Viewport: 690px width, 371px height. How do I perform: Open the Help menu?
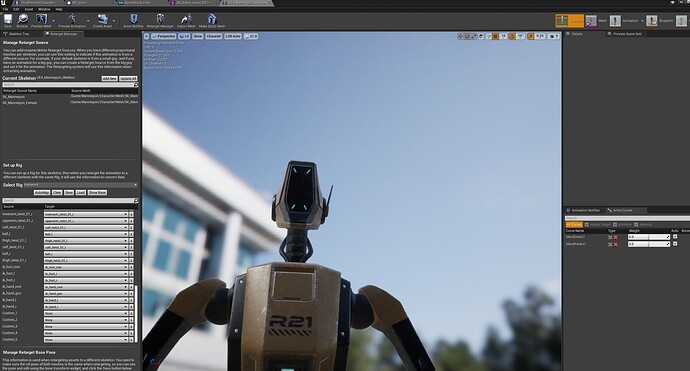[x=59, y=9]
